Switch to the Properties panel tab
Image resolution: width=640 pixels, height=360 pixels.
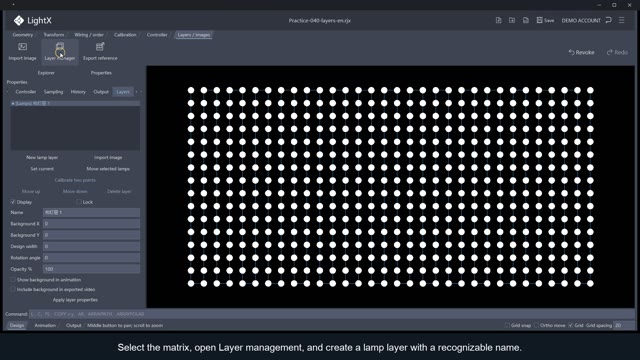(x=101, y=73)
